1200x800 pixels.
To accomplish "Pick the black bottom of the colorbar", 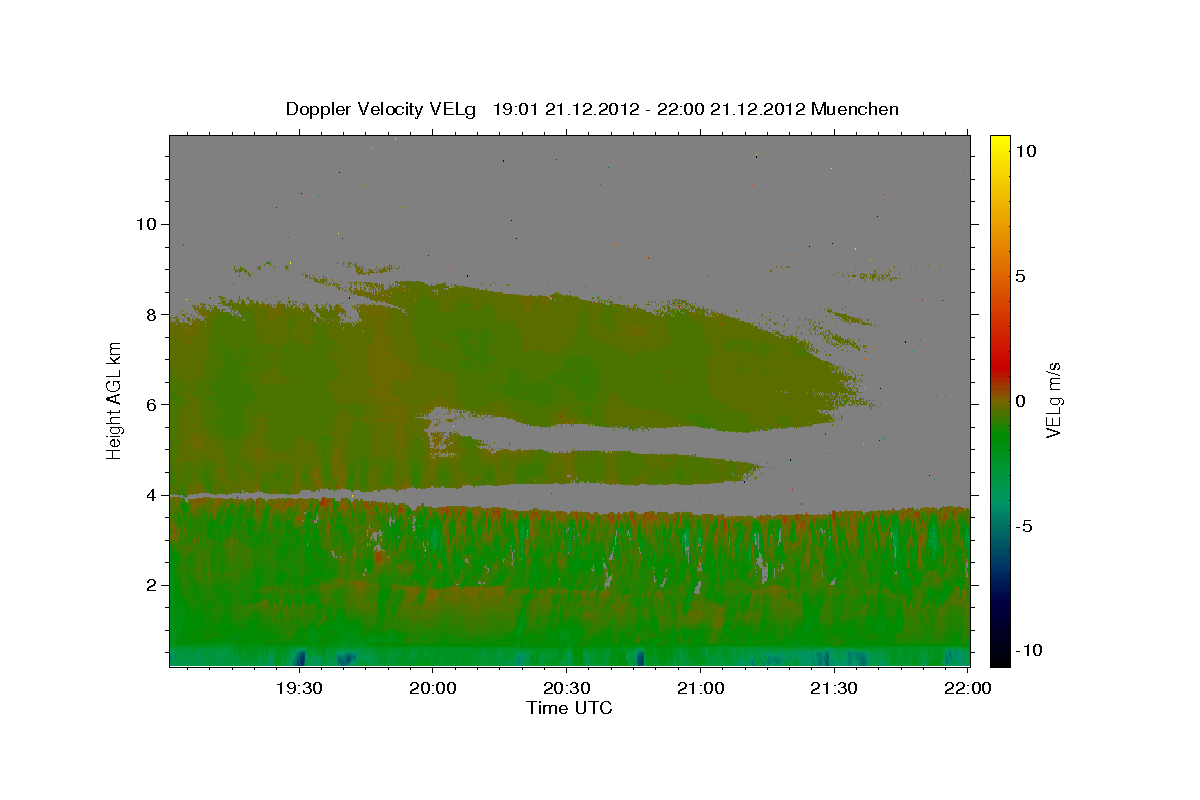I will [x=1000, y=655].
